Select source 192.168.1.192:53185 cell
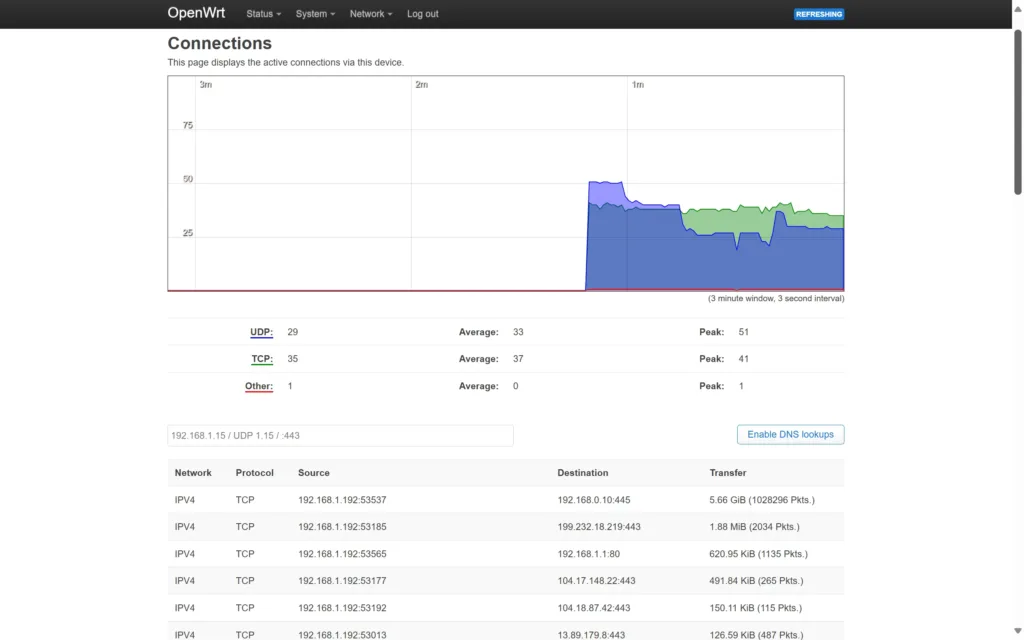 [x=342, y=527]
